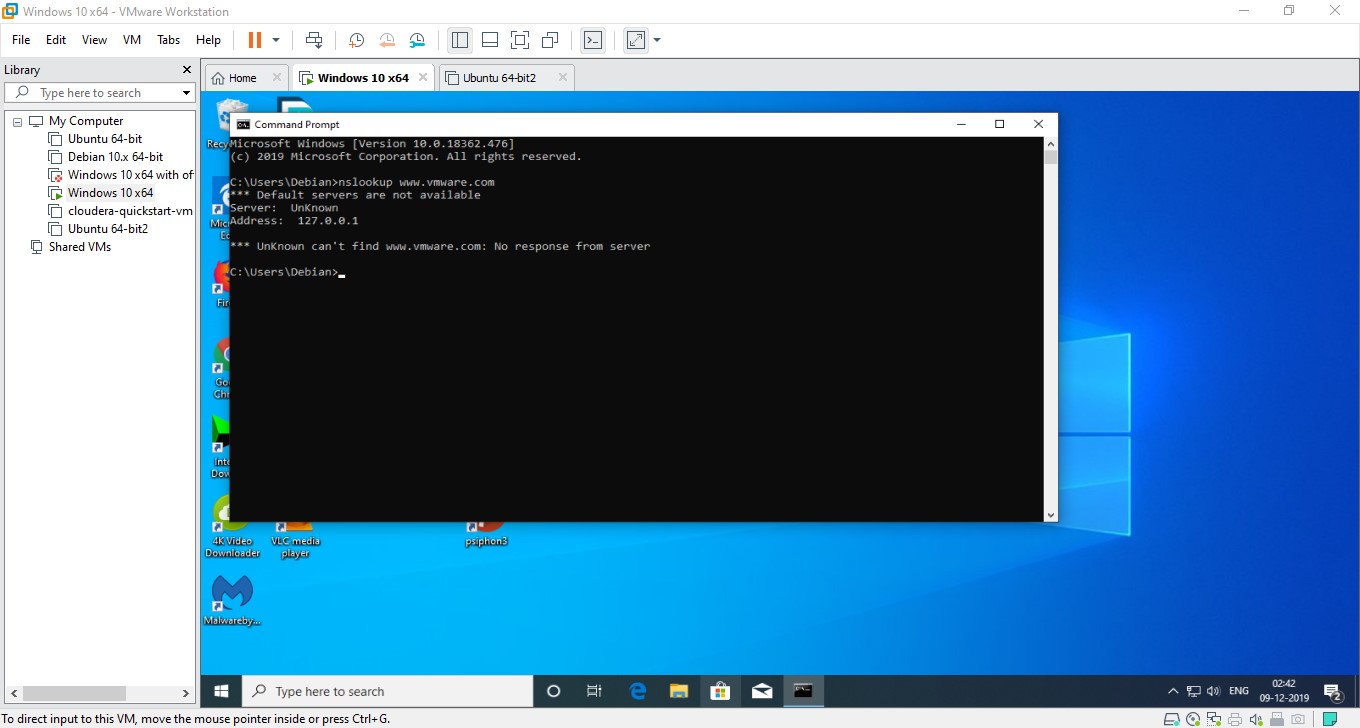Image resolution: width=1360 pixels, height=728 pixels.
Task: Click the virtual sound device status icon
Action: coord(1256,718)
